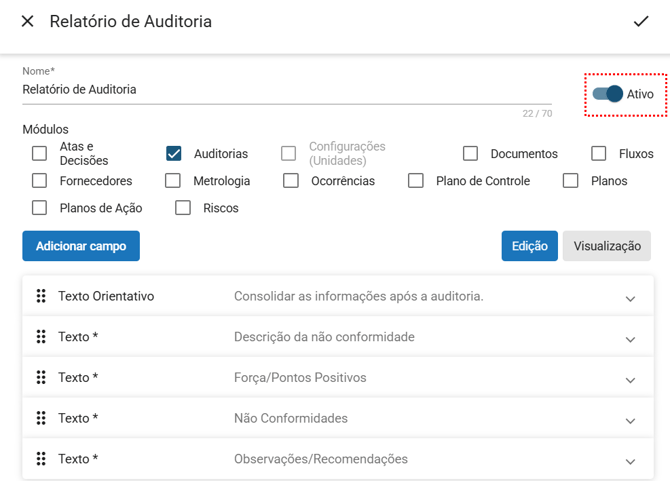This screenshot has height=481, width=670.
Task: Toggle the Ativo switch off
Action: [x=608, y=94]
